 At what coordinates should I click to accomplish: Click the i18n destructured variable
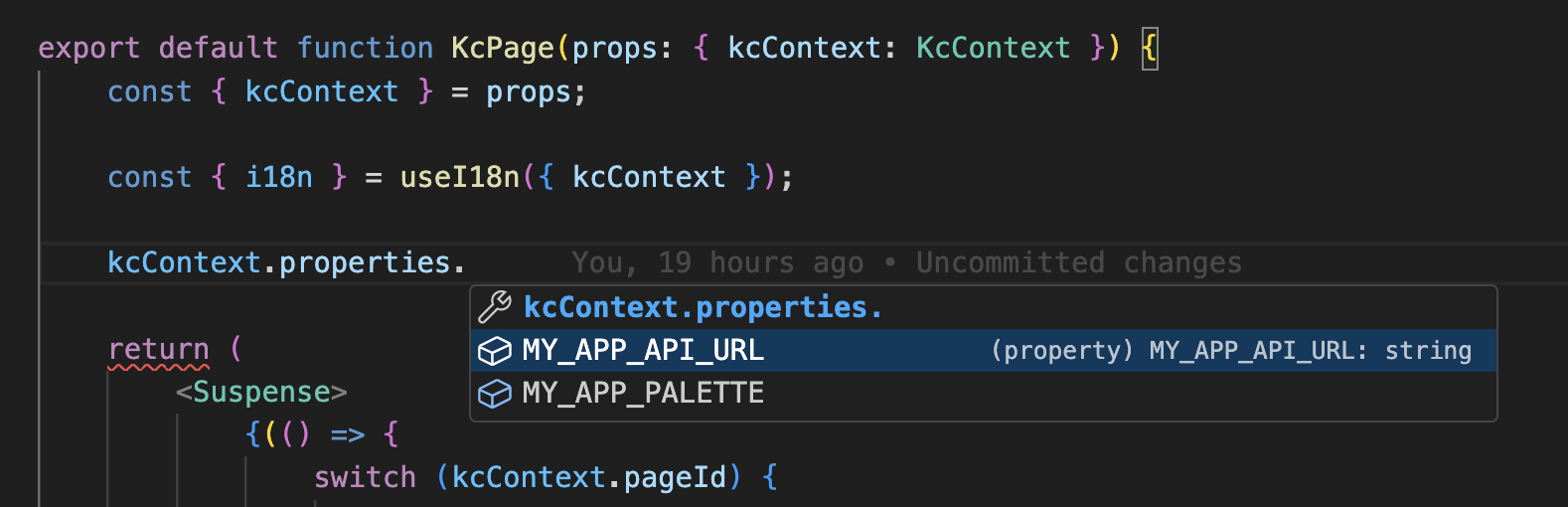pos(278,177)
